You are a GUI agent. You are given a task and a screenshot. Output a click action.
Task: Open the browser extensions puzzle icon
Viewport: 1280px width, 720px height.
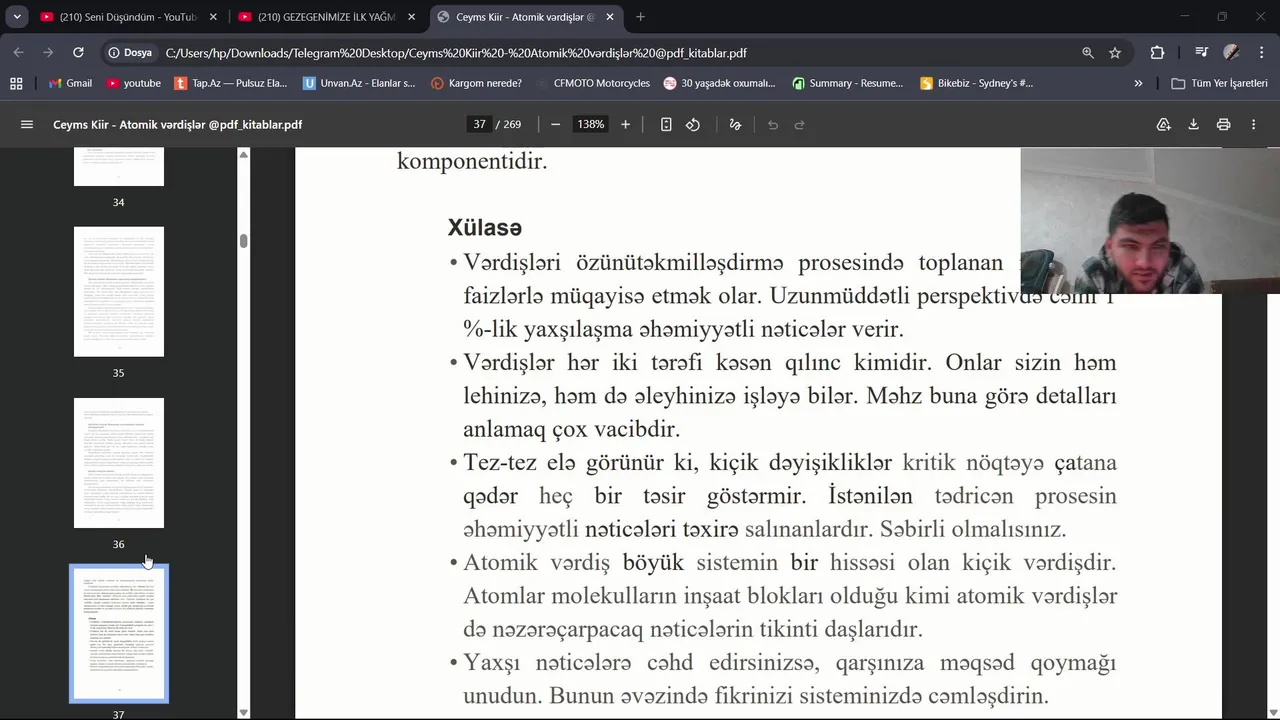[1157, 53]
